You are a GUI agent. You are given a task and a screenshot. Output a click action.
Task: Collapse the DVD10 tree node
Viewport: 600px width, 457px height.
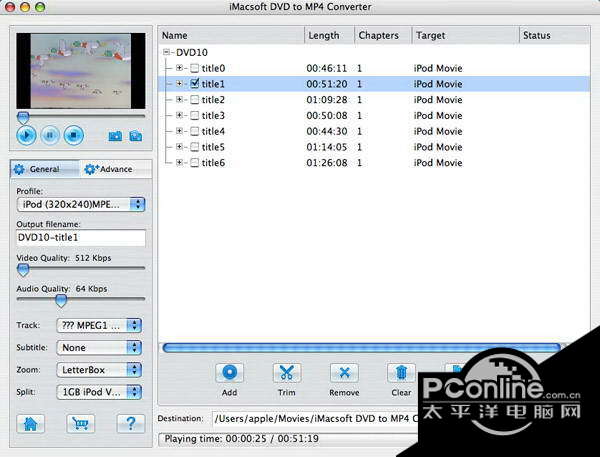click(166, 52)
